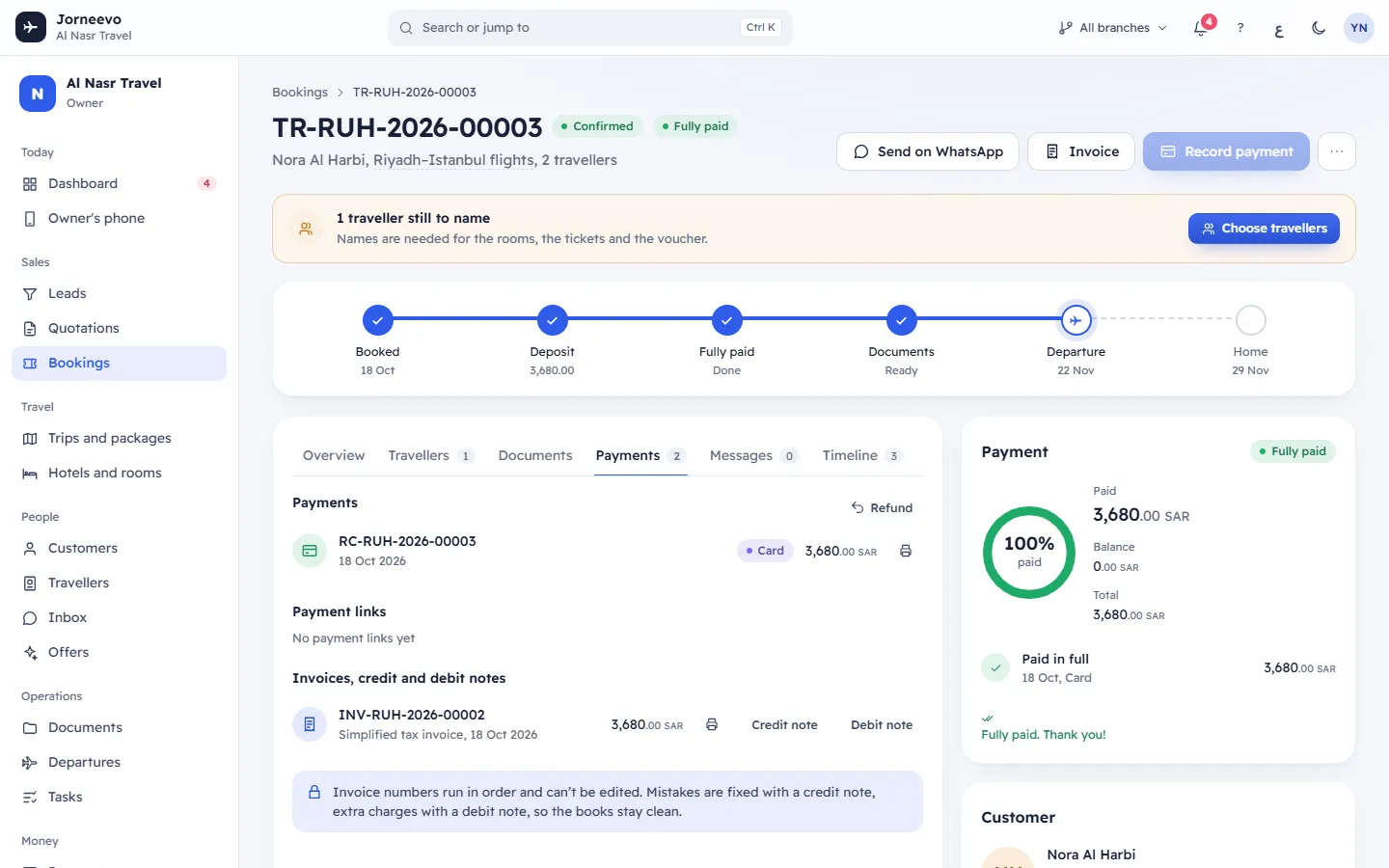Open the help question mark icon
Screen dimensions: 1389x868
pyautogui.click(x=1240, y=28)
